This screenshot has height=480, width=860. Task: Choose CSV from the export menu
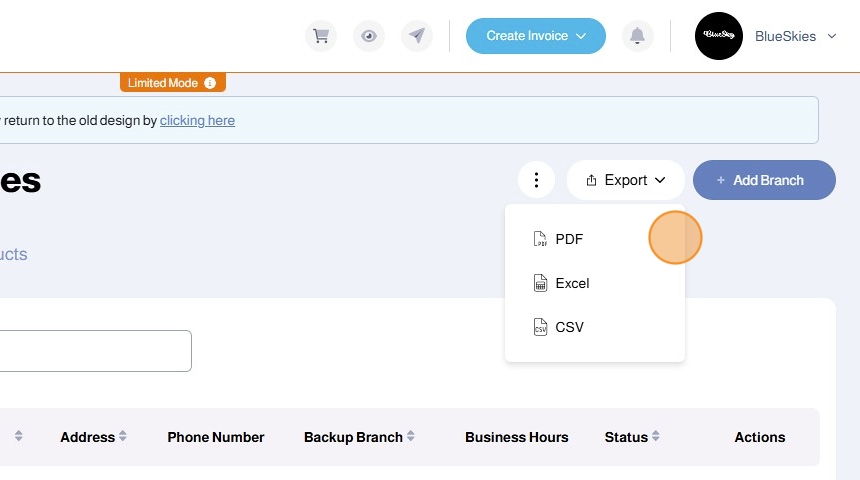coord(569,327)
